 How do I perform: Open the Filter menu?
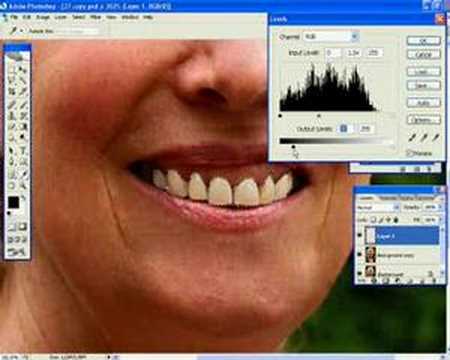tap(95, 17)
